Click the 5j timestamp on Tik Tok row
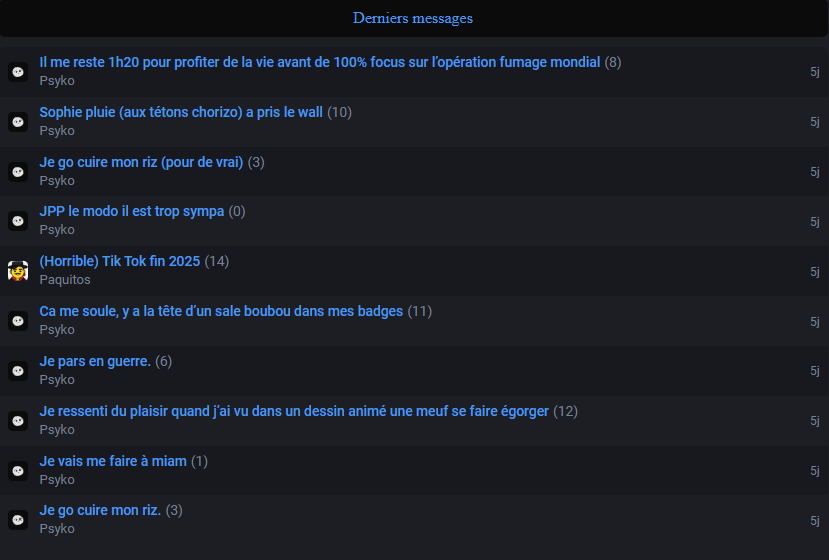Viewport: 829px width, 560px height. [815, 271]
